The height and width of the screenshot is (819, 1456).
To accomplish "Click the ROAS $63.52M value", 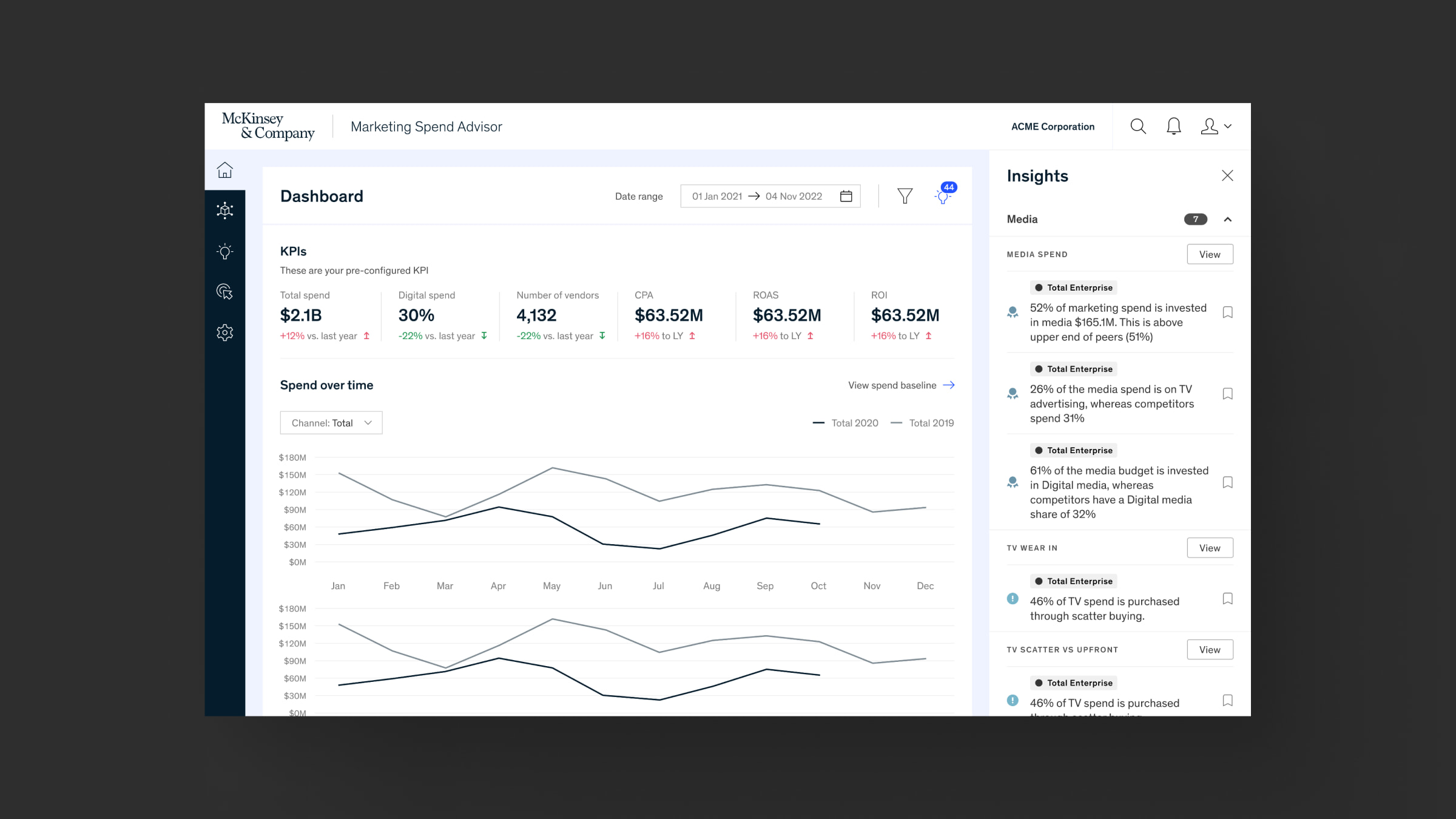I will [787, 315].
